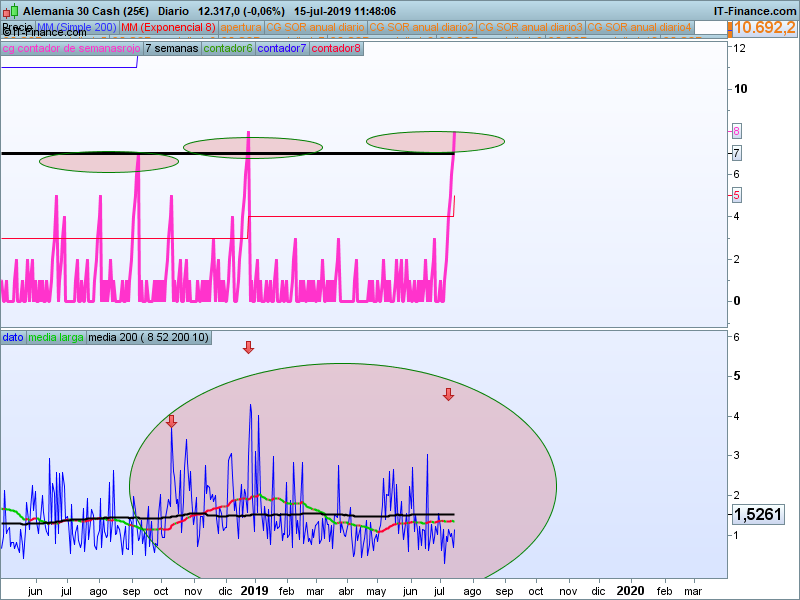Viewport: 800px width, 600px height.
Task: Select the 'MM (Exponencial 8)' indicator label
Action: coord(168,27)
